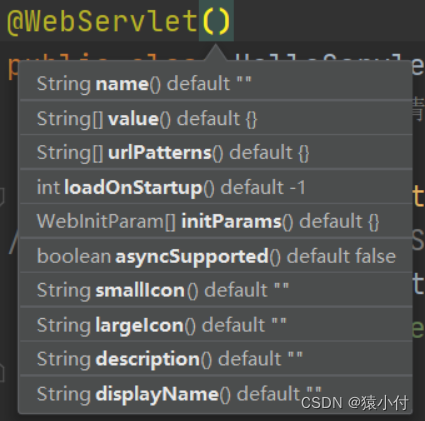
Task: Select the WebInitParam[] initParams() entry
Action: click(216, 221)
